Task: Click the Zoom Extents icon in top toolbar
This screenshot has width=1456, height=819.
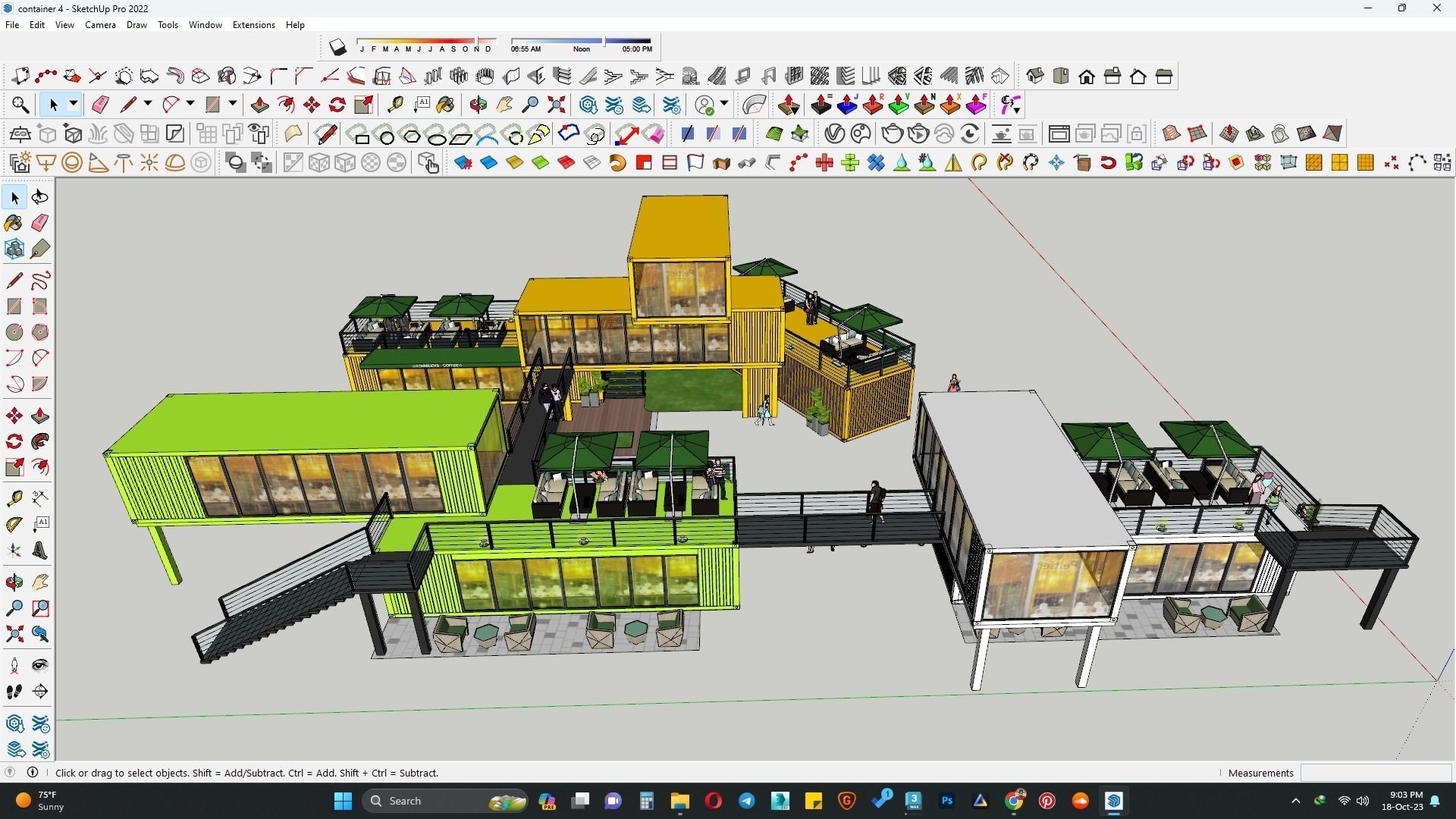Action: [557, 105]
